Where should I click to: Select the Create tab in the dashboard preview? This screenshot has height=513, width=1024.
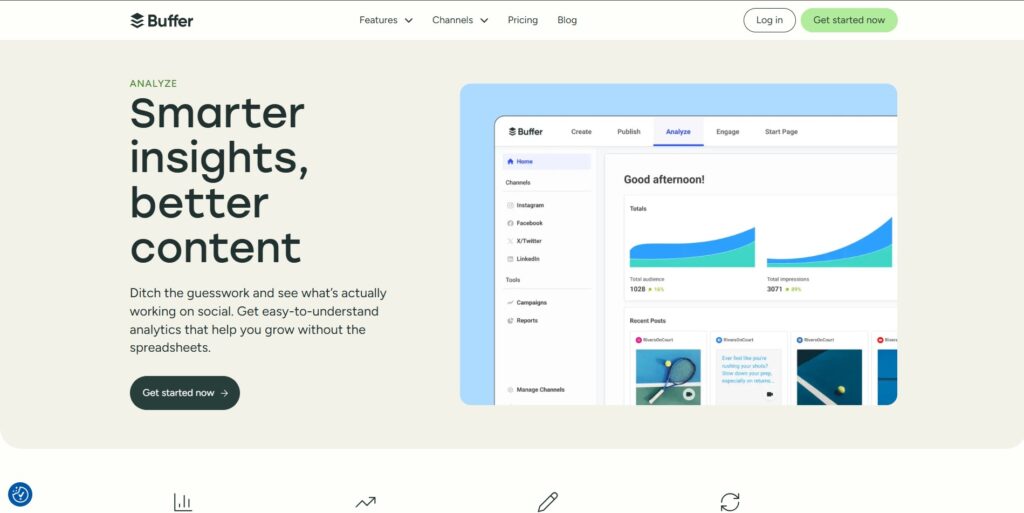pyautogui.click(x=581, y=132)
